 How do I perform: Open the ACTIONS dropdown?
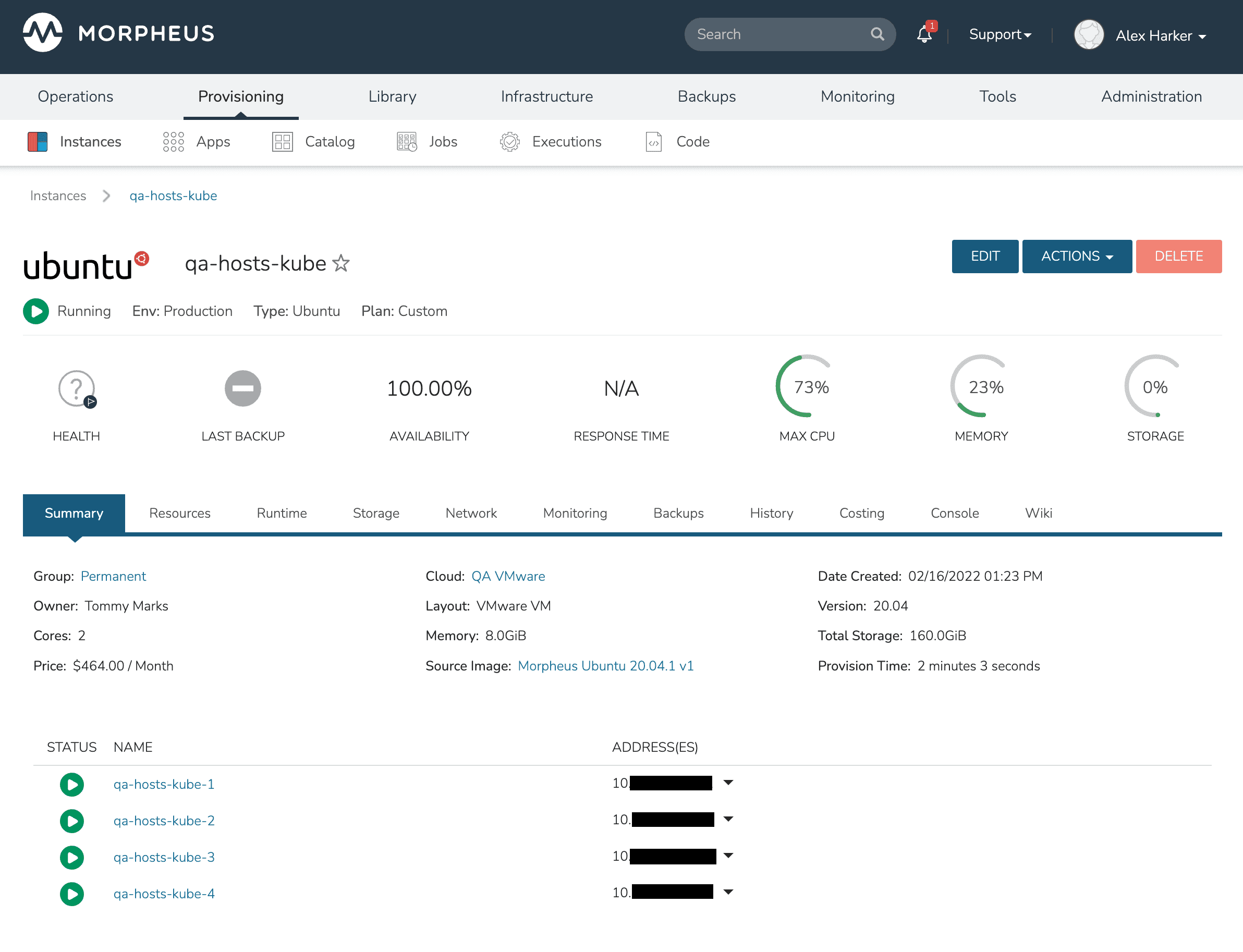click(x=1077, y=256)
